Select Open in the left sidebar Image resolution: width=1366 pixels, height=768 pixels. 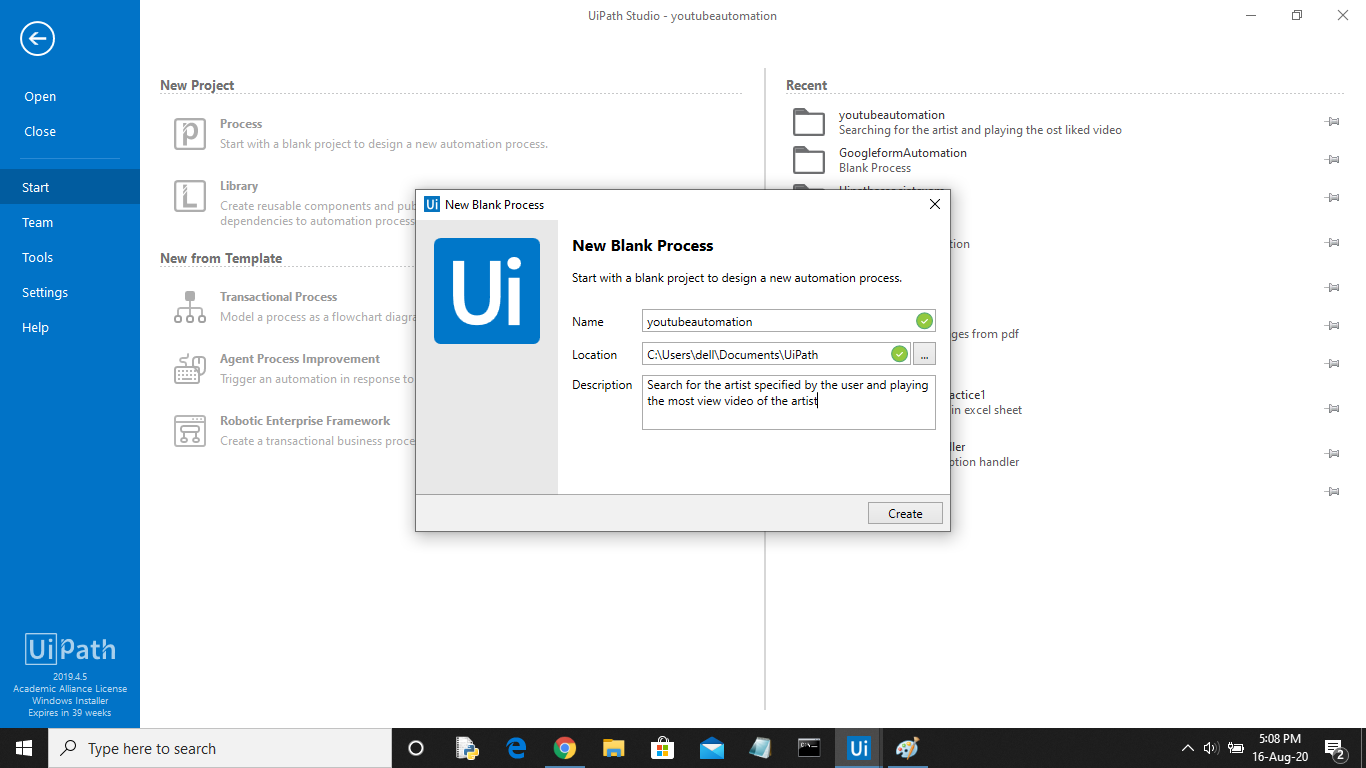40,97
